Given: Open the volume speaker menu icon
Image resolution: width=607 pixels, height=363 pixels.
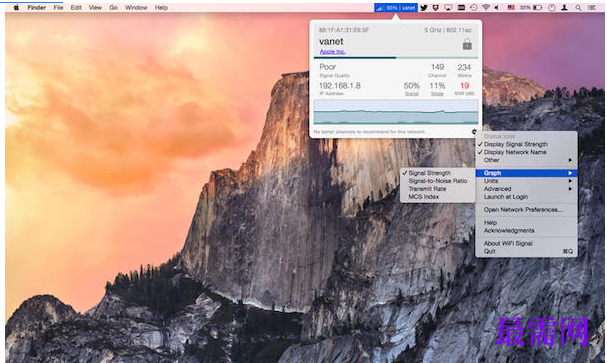Looking at the screenshot, I should [x=497, y=8].
